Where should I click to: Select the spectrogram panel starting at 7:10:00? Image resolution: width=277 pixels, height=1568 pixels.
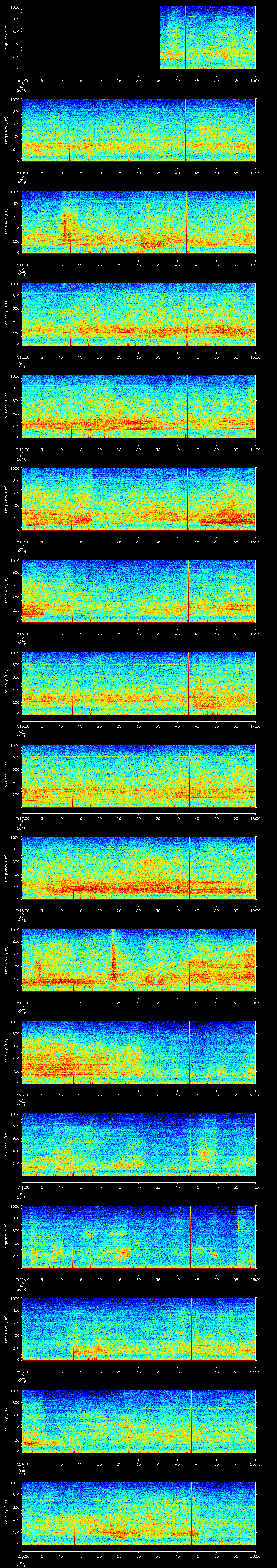coord(139,130)
